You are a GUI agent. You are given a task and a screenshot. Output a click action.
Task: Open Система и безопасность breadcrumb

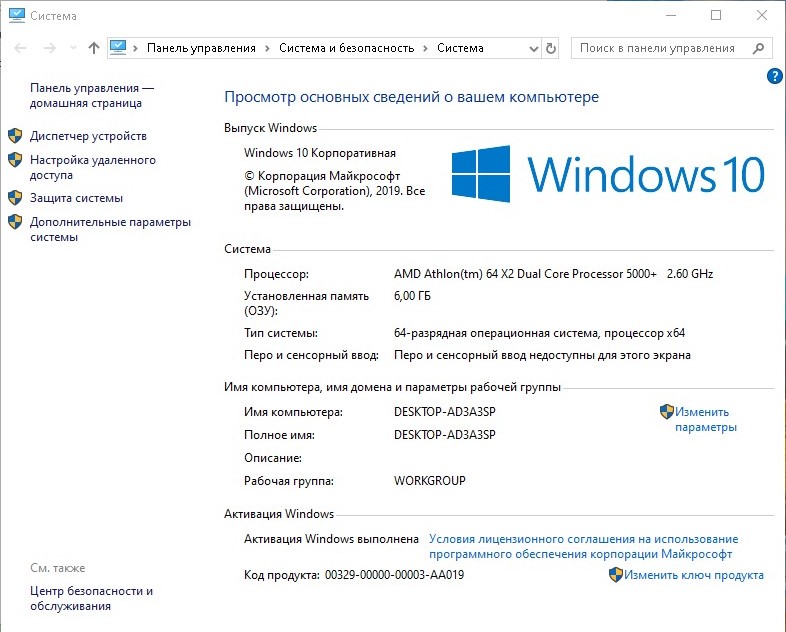pyautogui.click(x=346, y=48)
